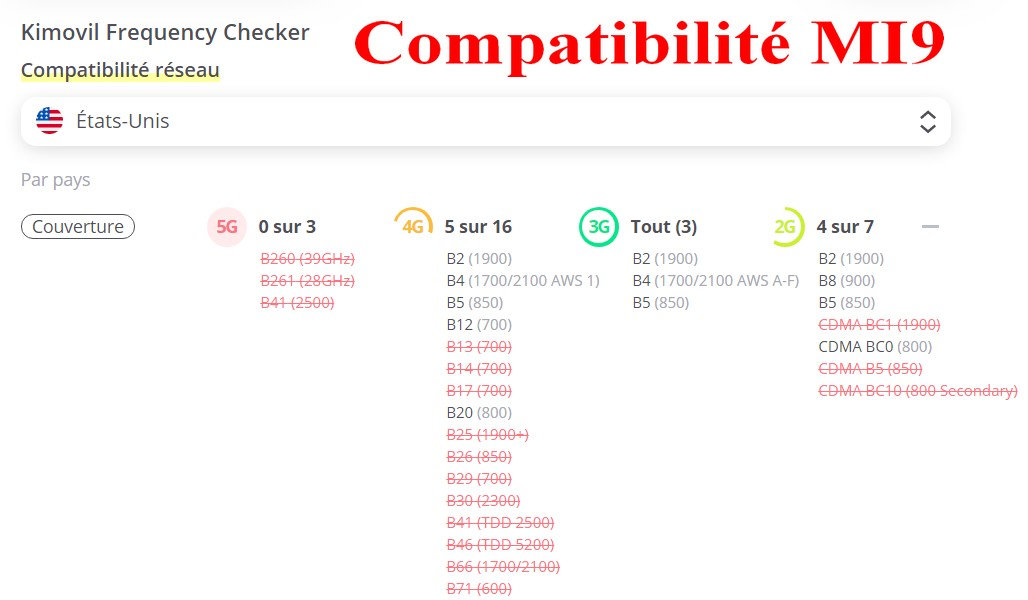Click "B2 (1900)" in the 3G list
Viewport: 1028px width, 600px height.
665,259
